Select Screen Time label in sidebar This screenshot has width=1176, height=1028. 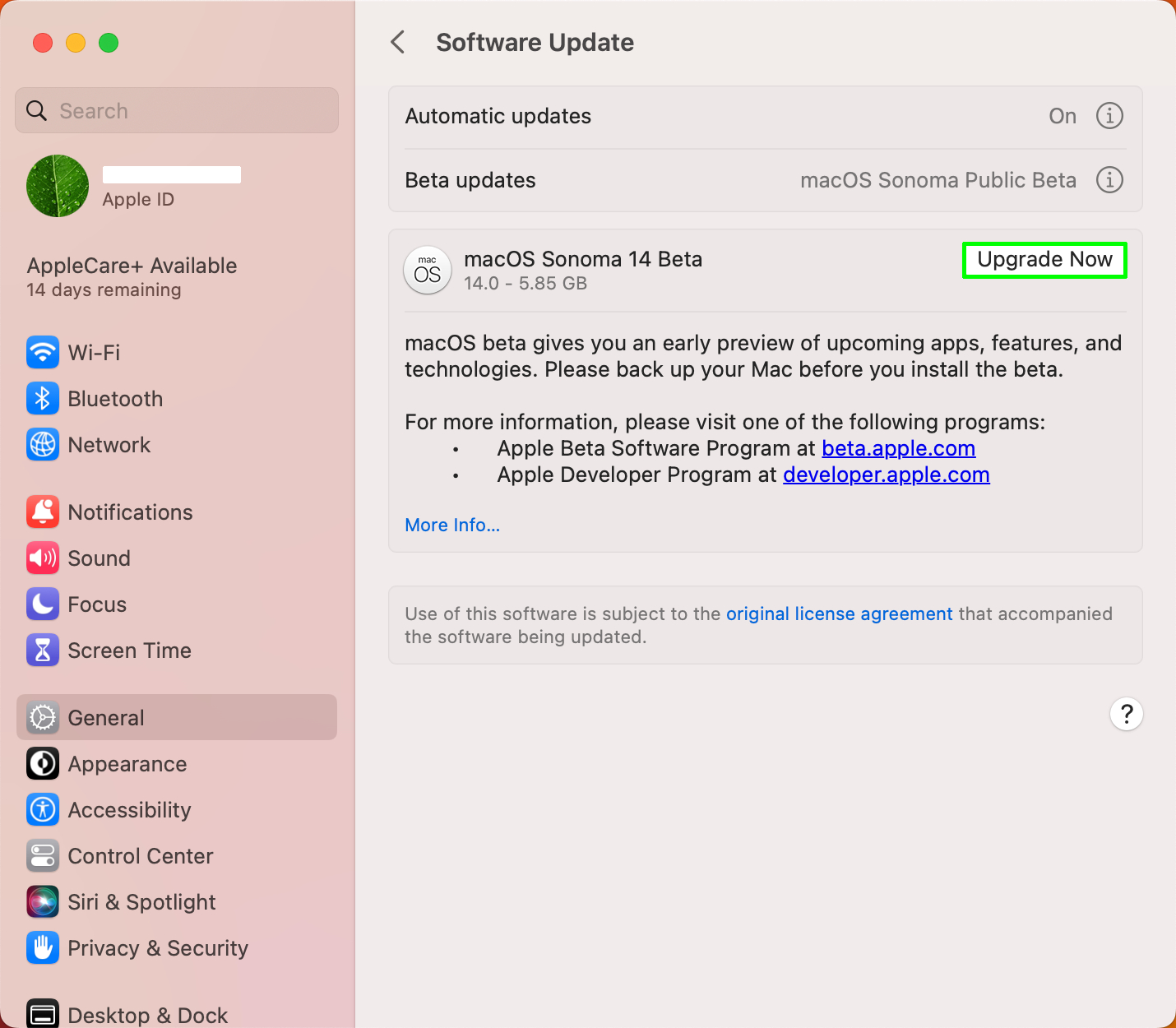(x=130, y=651)
